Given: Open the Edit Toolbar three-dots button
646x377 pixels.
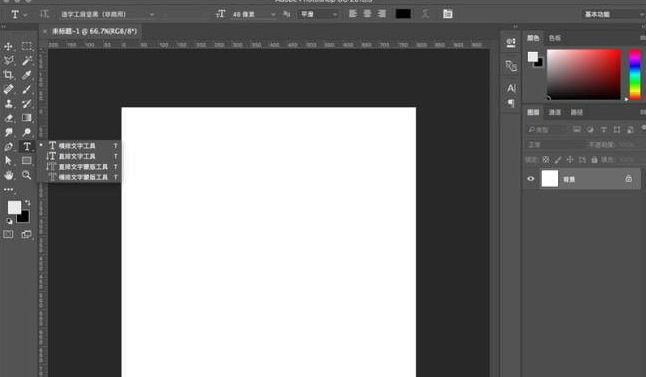Looking at the screenshot, I should point(8,190).
